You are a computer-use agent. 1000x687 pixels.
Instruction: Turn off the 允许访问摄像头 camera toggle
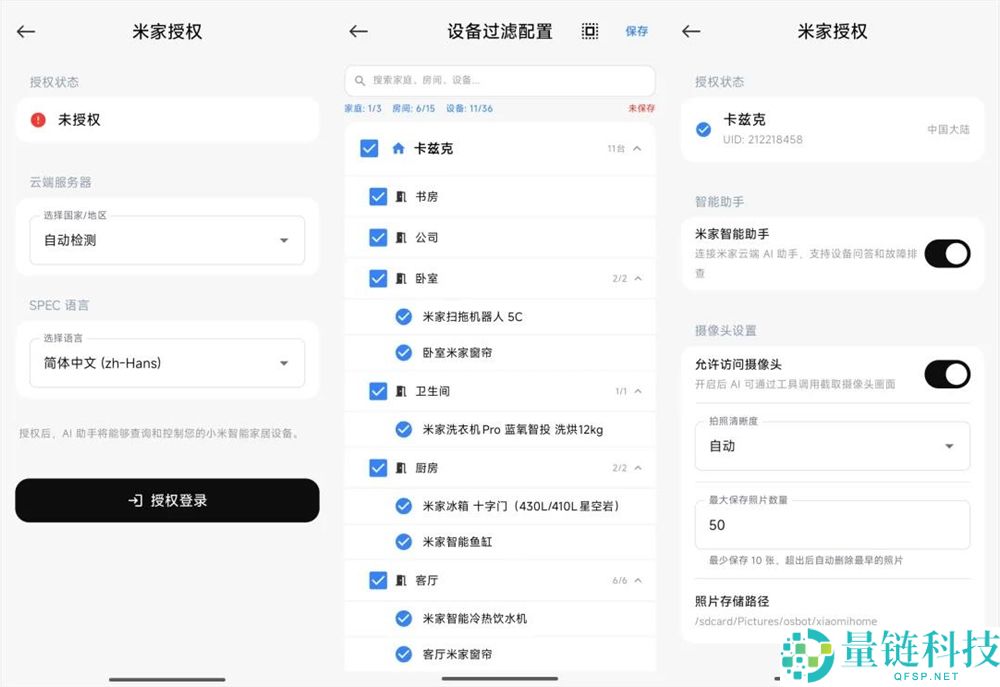pos(948,374)
